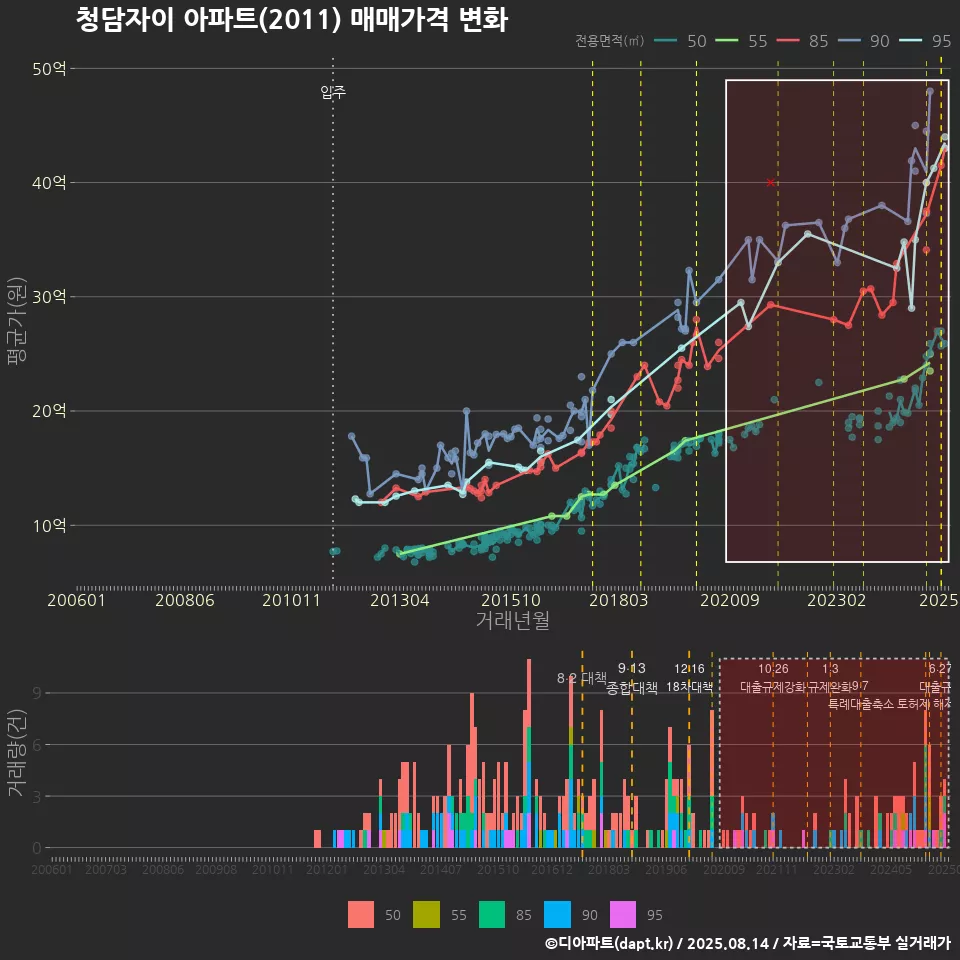Click '202111' on the volume chart x-axis
960x960 pixels.
(x=777, y=869)
